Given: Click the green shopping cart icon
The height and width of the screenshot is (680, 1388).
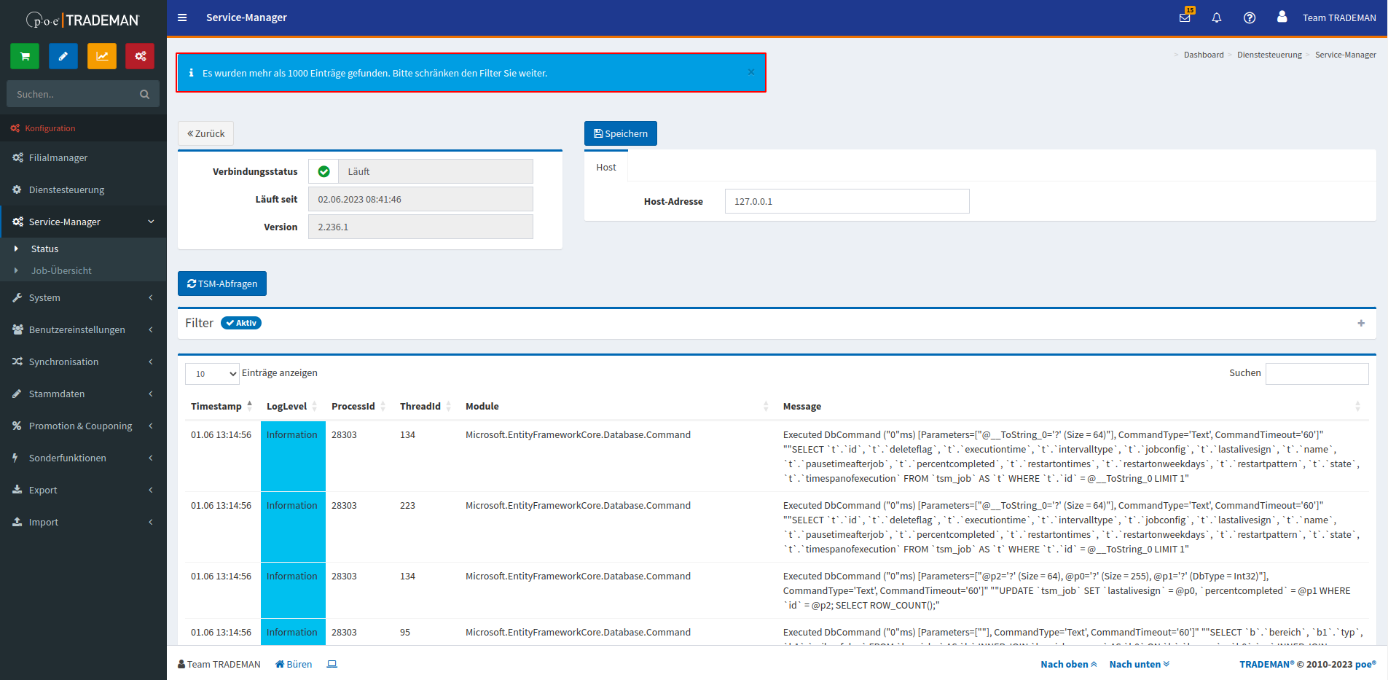Looking at the screenshot, I should (25, 56).
